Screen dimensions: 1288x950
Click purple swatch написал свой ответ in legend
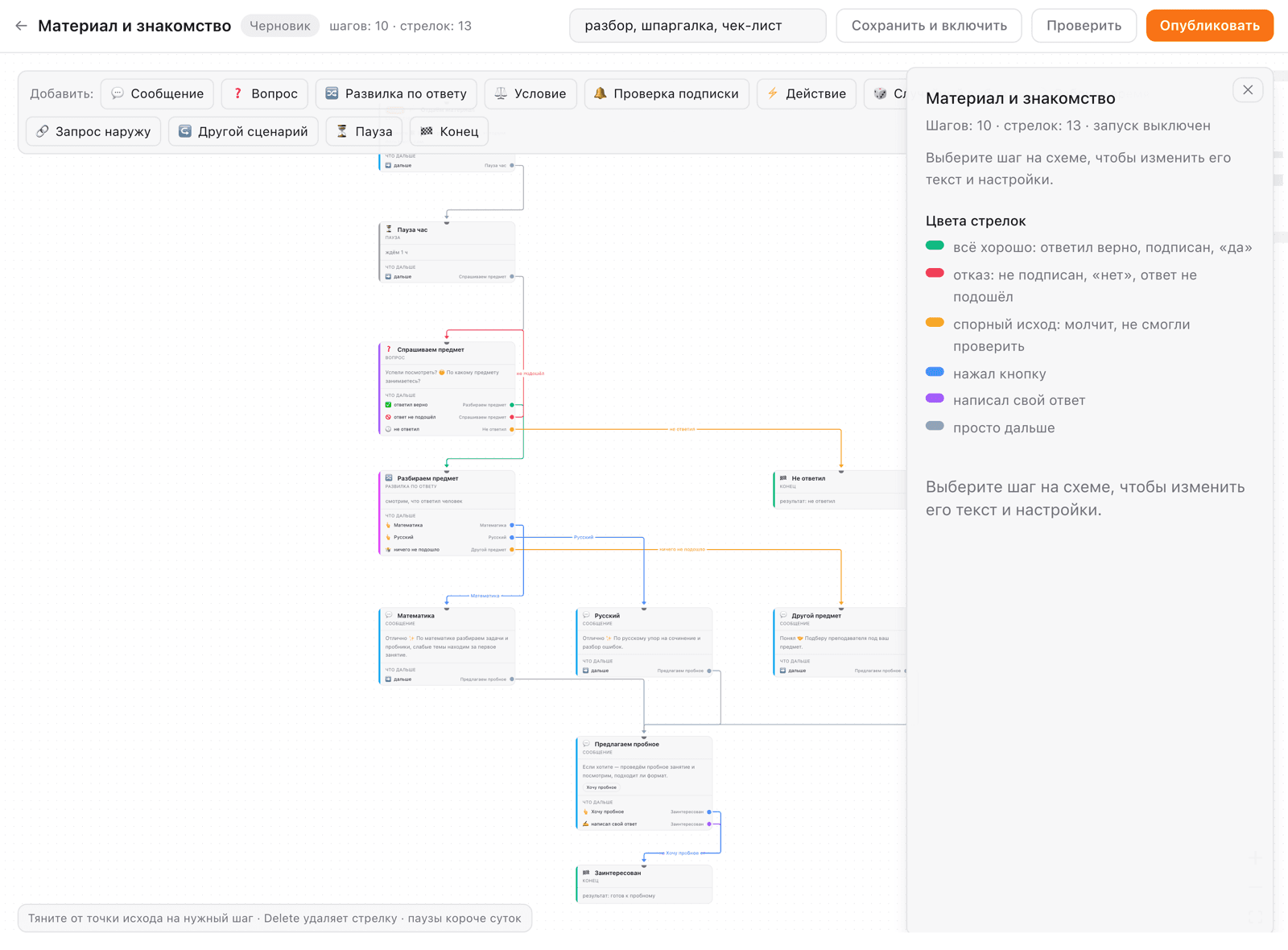point(935,399)
